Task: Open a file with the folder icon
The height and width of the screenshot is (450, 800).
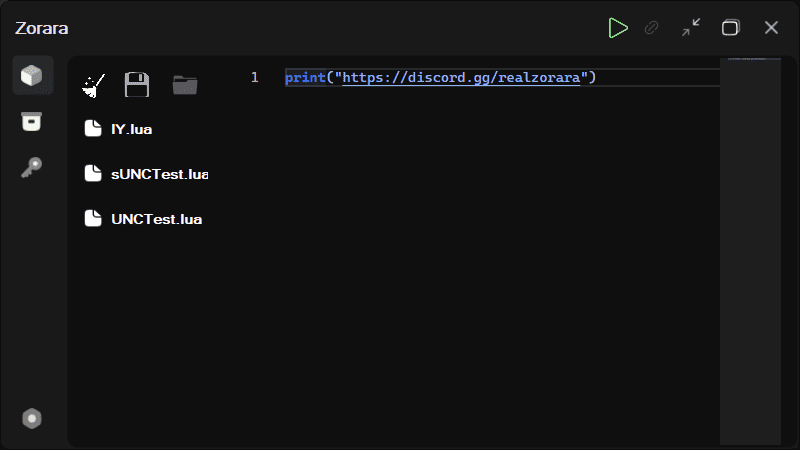Action: [185, 85]
